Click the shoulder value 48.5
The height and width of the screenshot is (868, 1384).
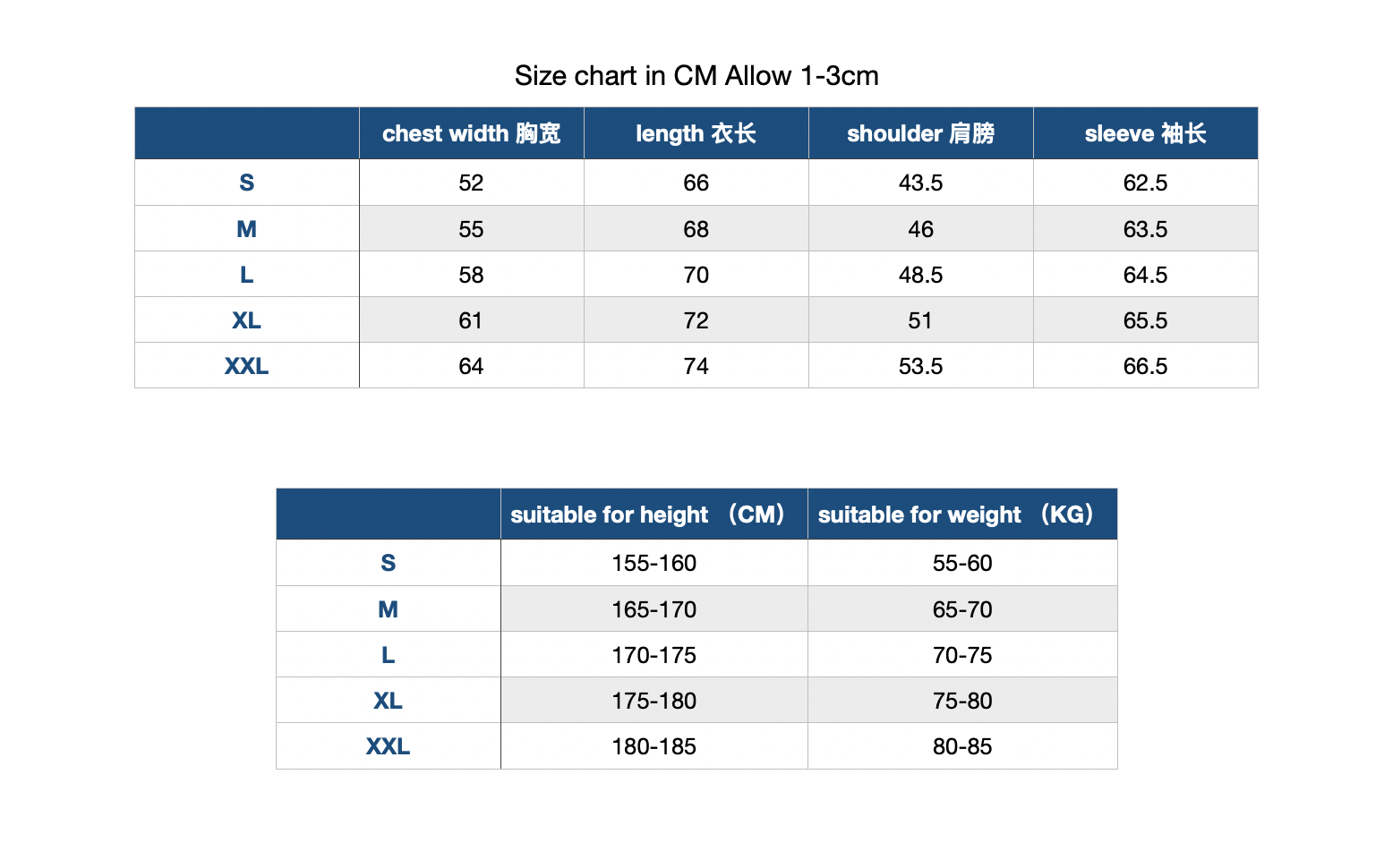point(920,275)
